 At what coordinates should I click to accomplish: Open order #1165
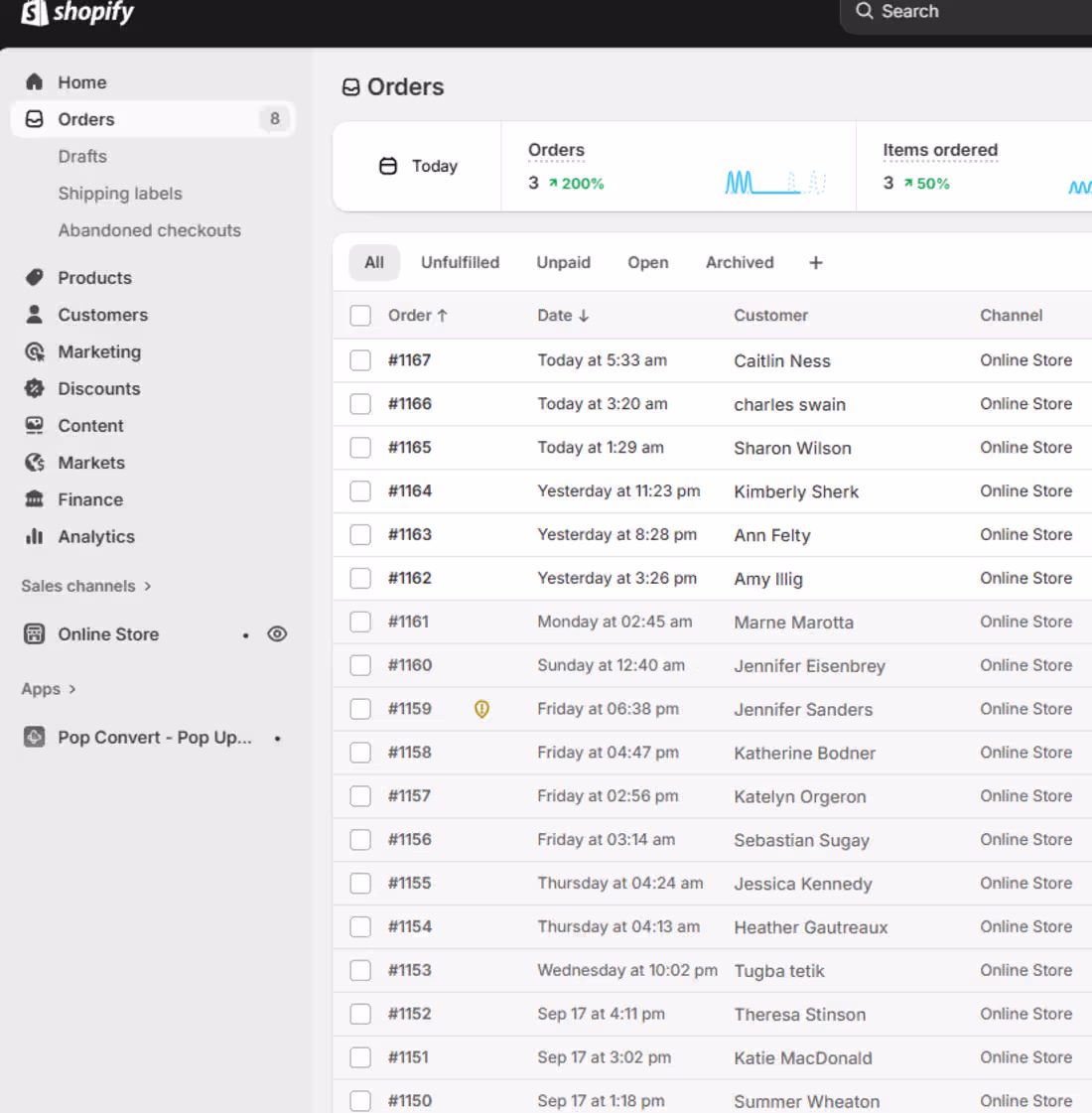coord(409,447)
